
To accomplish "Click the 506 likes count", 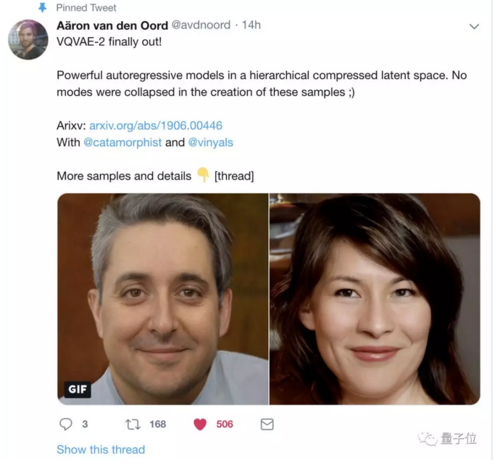I will (x=225, y=424).
